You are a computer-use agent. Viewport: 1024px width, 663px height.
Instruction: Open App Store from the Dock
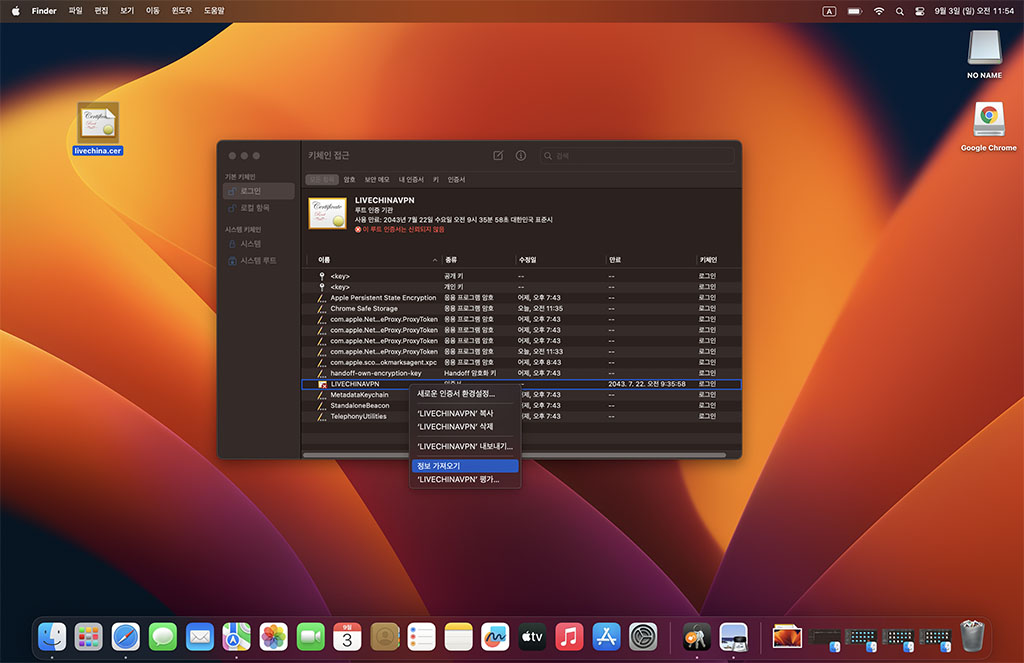607,636
